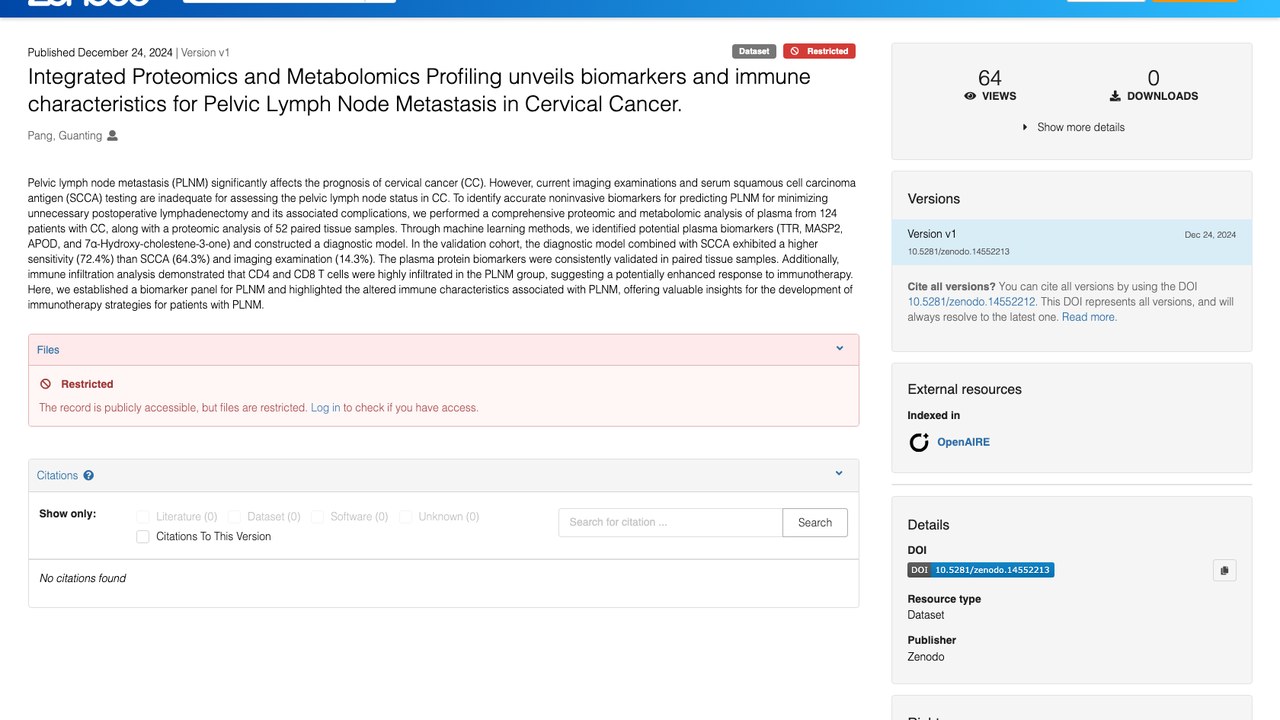Open the Log in link
The width and height of the screenshot is (1280, 720).
tap(325, 408)
